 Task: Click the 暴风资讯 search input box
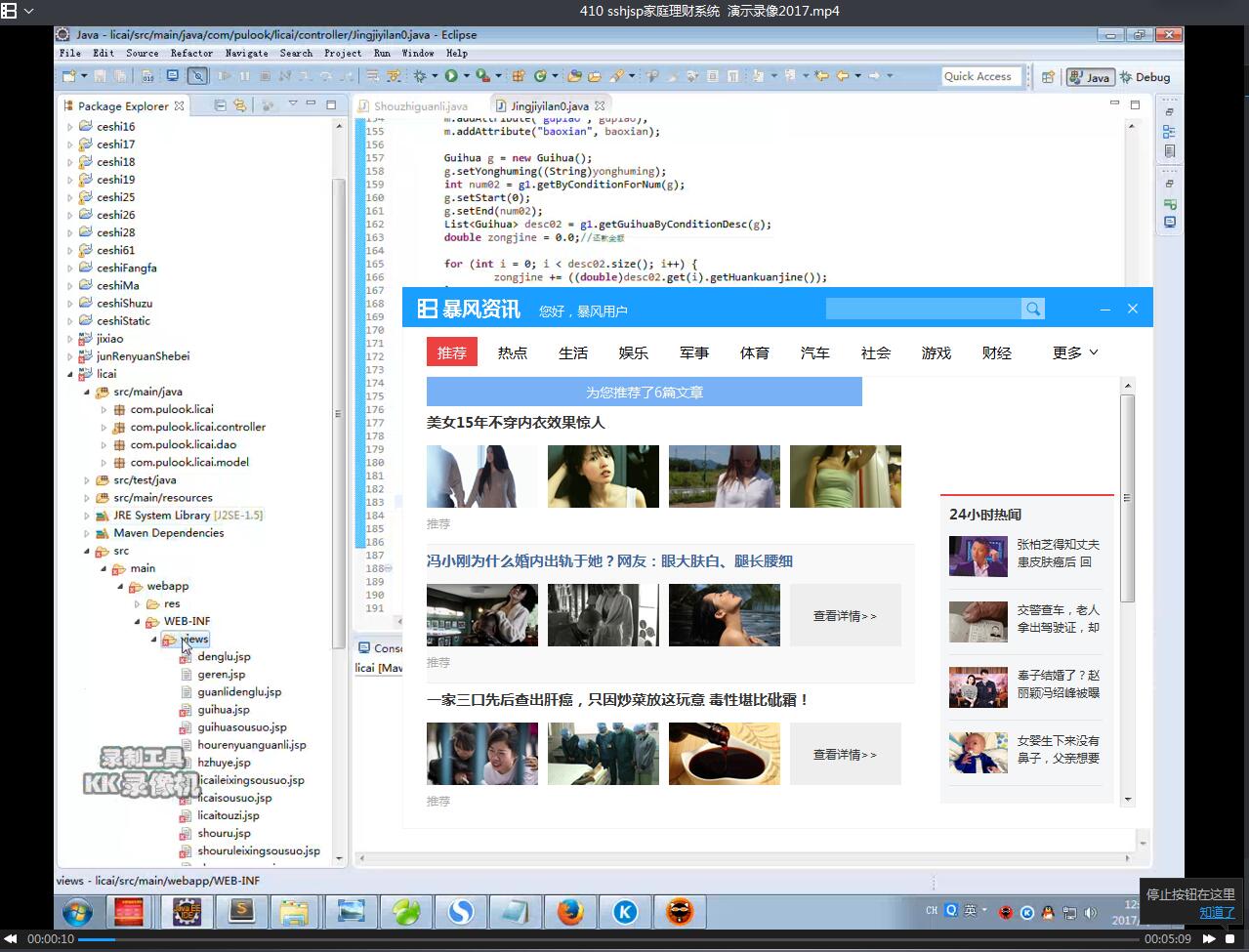[923, 309]
